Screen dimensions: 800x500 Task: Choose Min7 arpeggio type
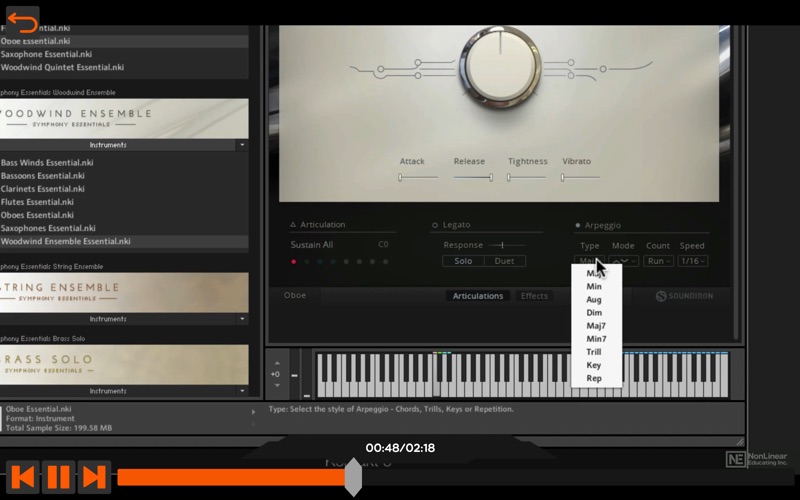coord(596,339)
